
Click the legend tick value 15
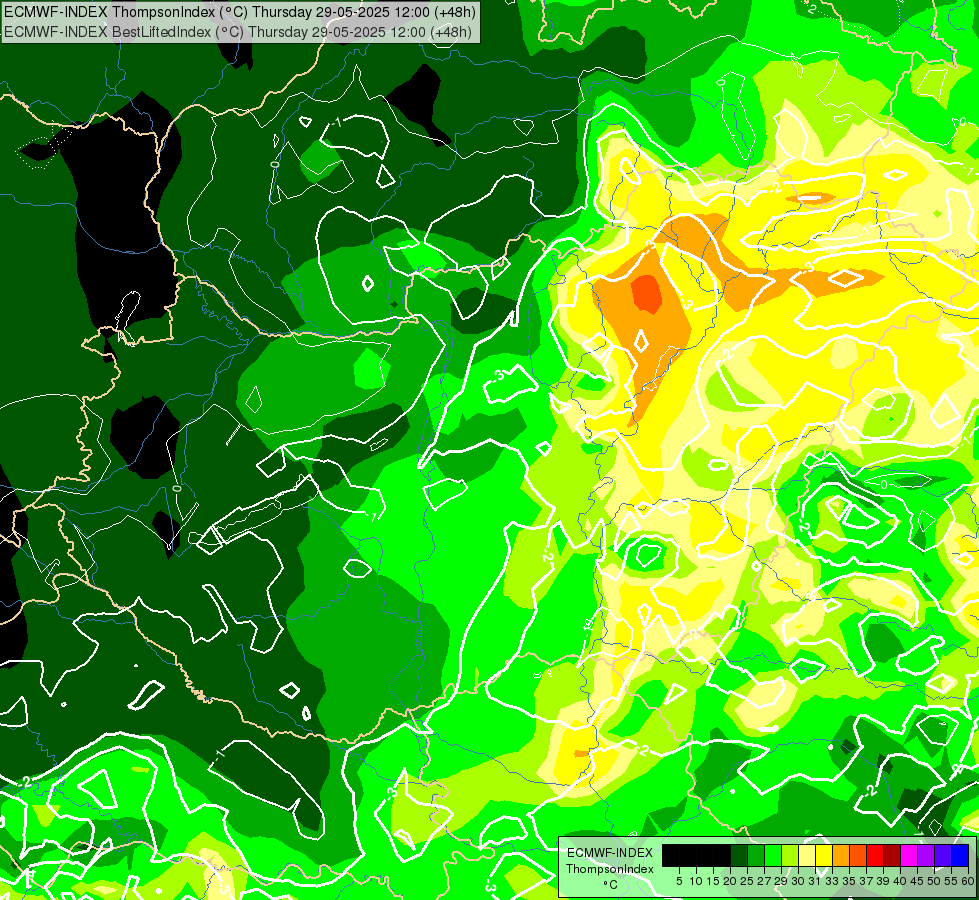point(713,881)
